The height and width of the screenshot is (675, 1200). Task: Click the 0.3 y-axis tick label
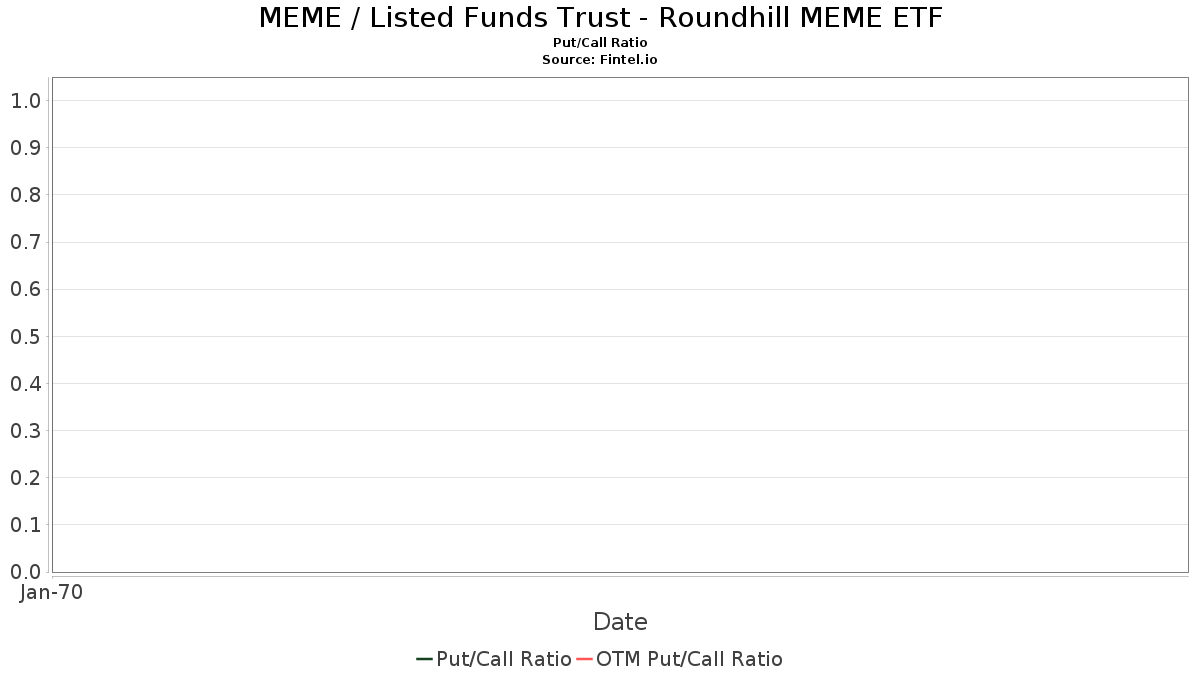25,430
